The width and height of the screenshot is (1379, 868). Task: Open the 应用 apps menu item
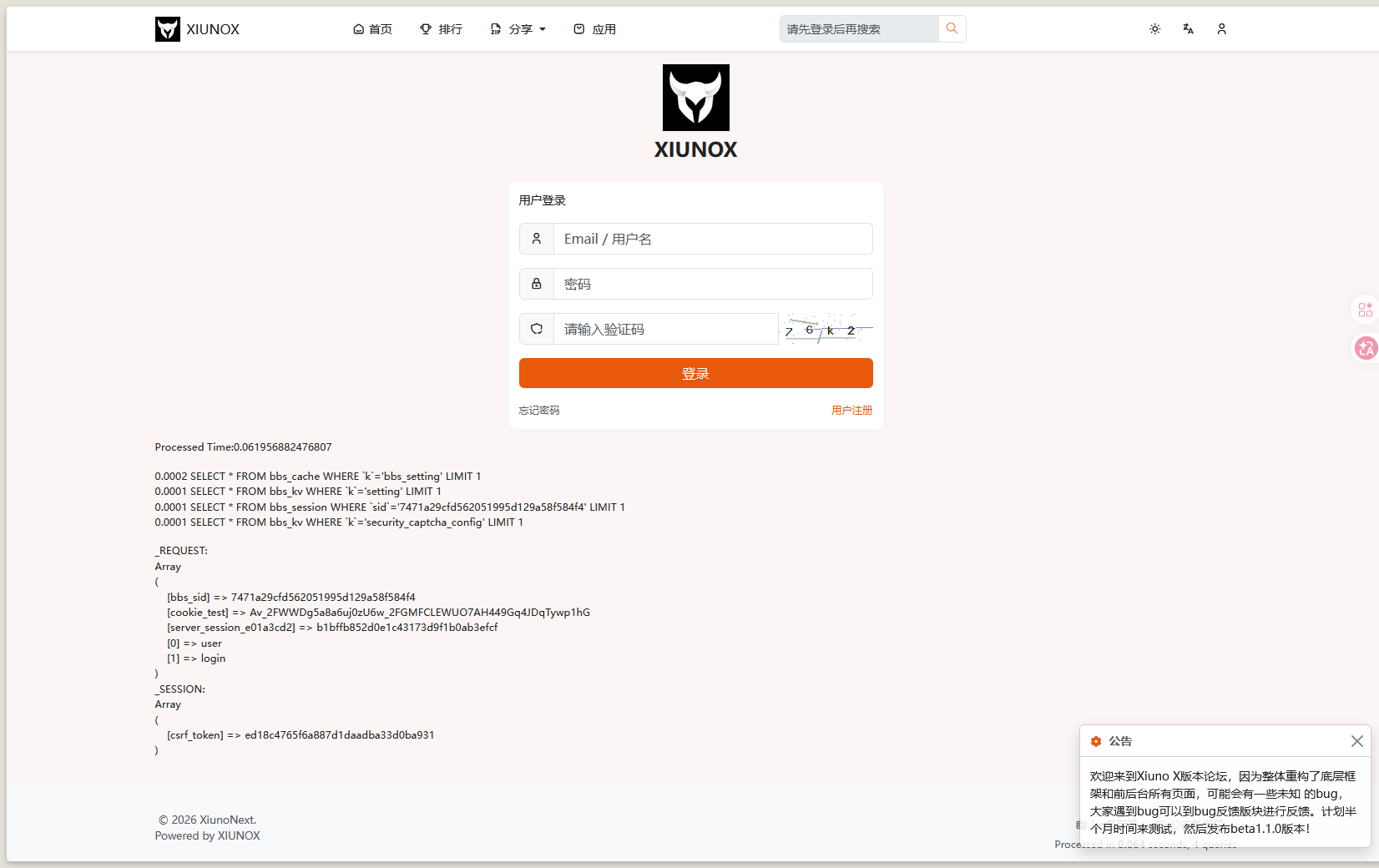(594, 29)
